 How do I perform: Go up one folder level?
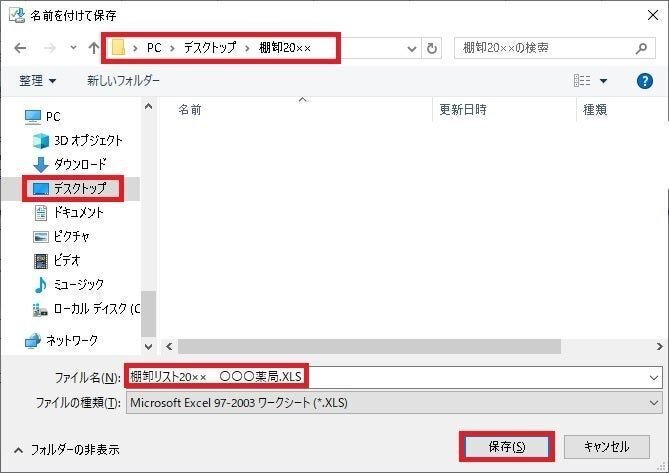[x=93, y=48]
